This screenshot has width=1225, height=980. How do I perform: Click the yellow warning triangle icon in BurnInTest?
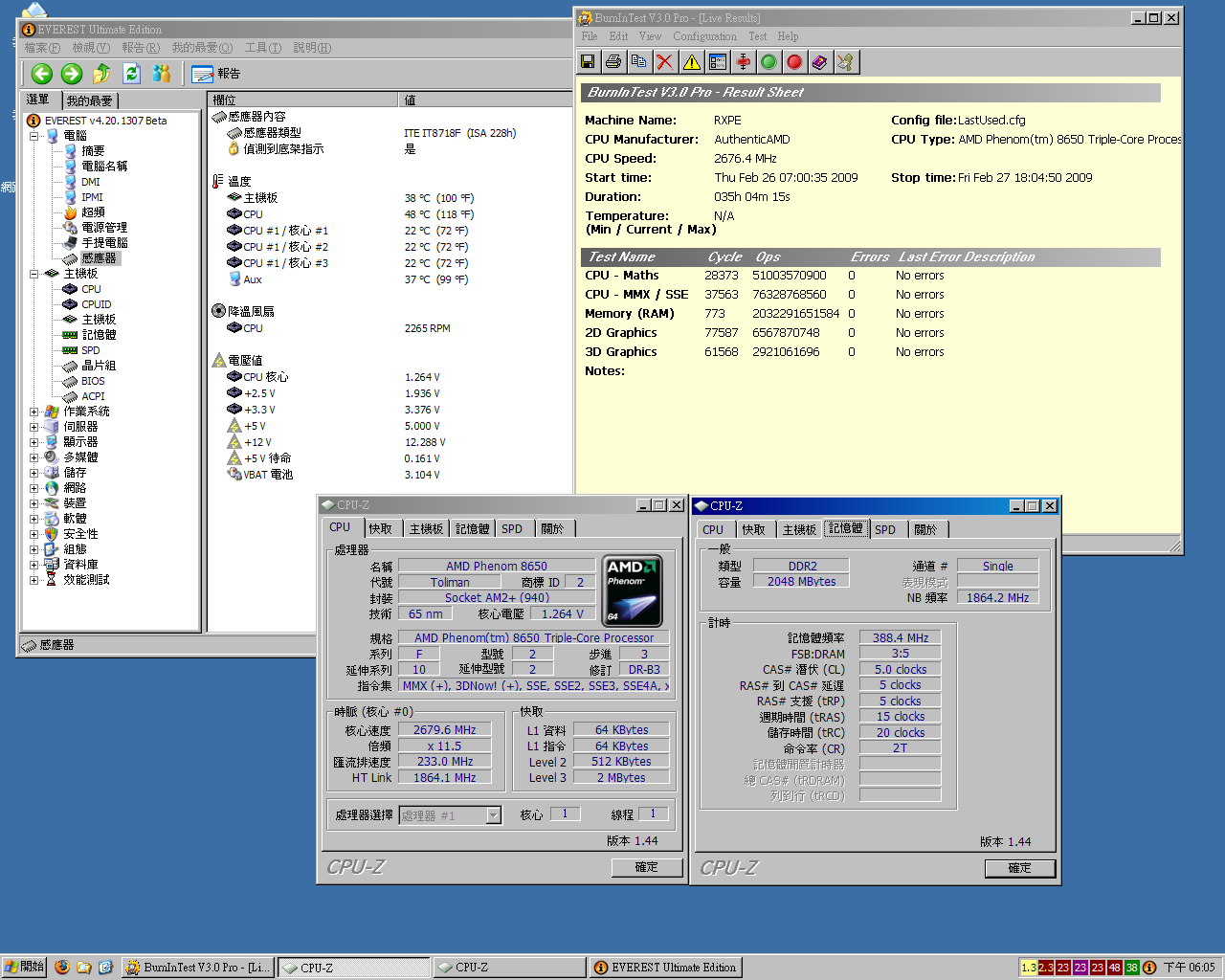pyautogui.click(x=691, y=62)
